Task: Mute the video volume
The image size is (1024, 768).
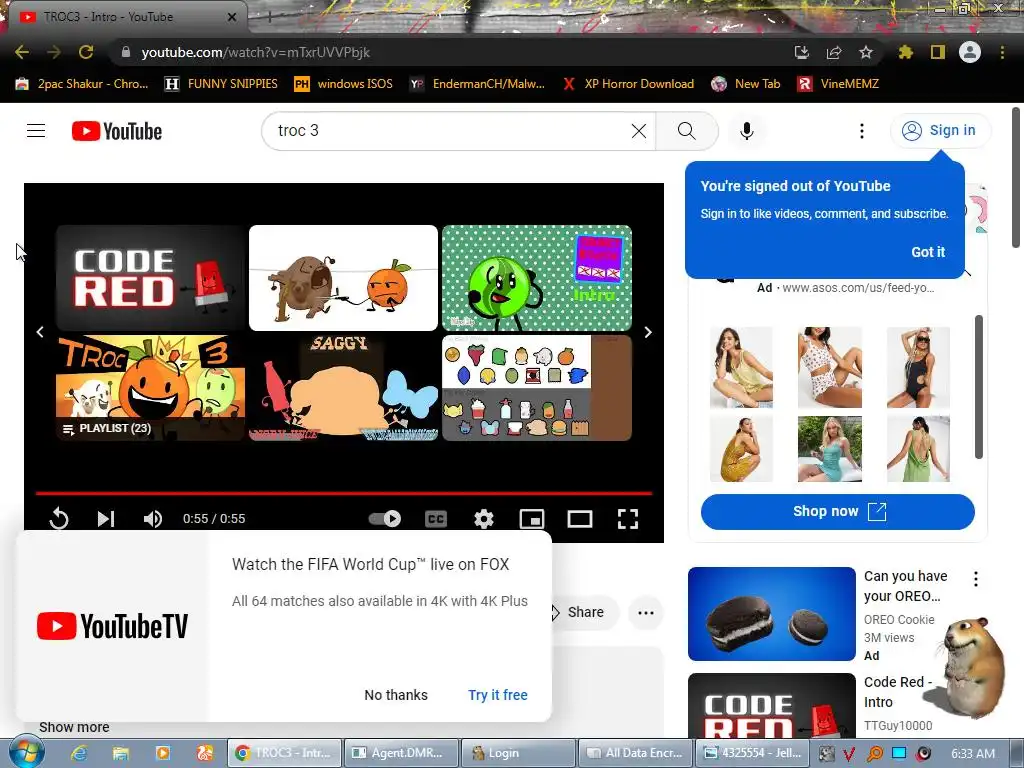Action: point(153,519)
